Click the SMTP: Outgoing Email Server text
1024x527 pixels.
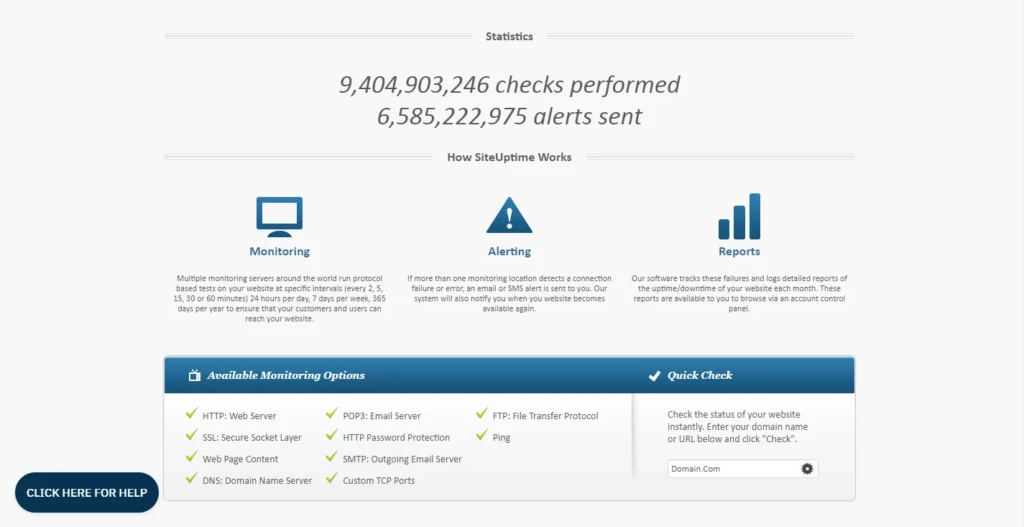[402, 459]
